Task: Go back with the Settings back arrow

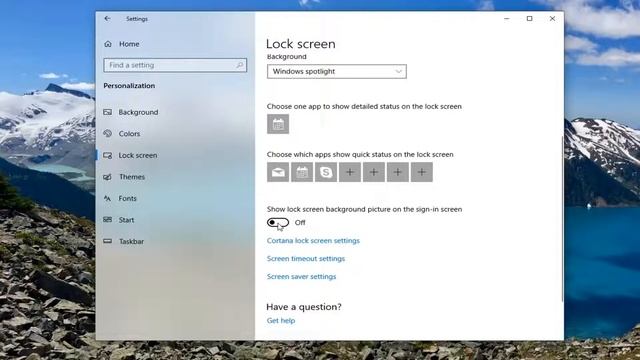Action: [x=107, y=18]
